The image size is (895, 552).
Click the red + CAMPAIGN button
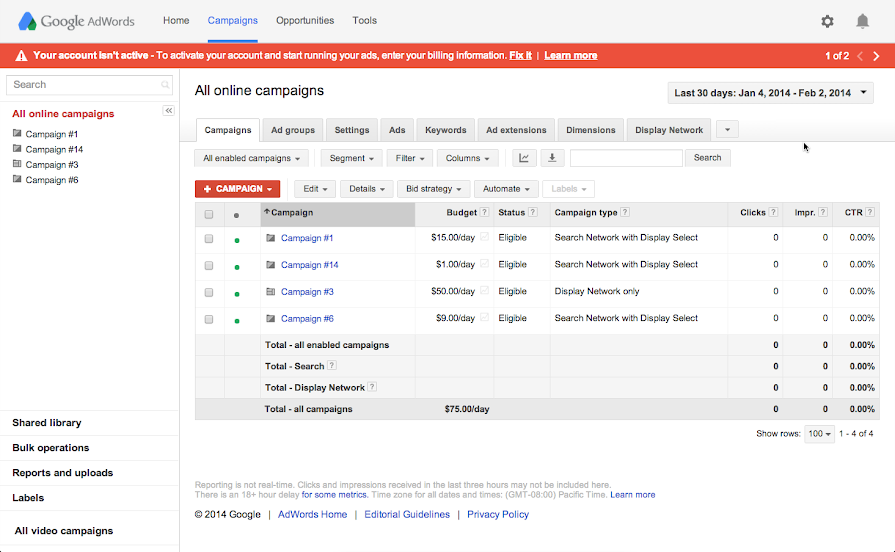click(x=237, y=189)
